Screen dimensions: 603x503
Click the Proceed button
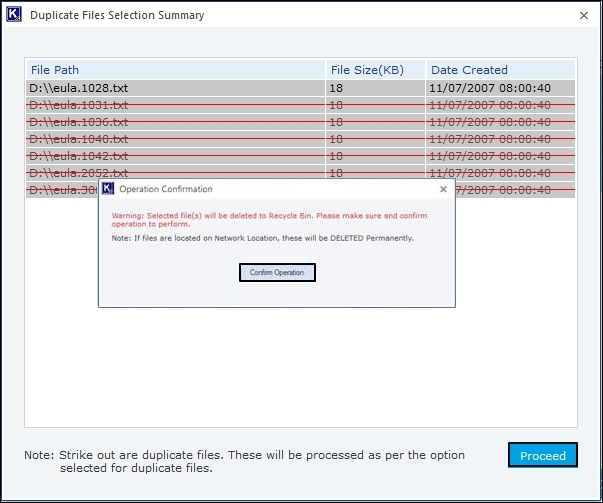pyautogui.click(x=543, y=455)
